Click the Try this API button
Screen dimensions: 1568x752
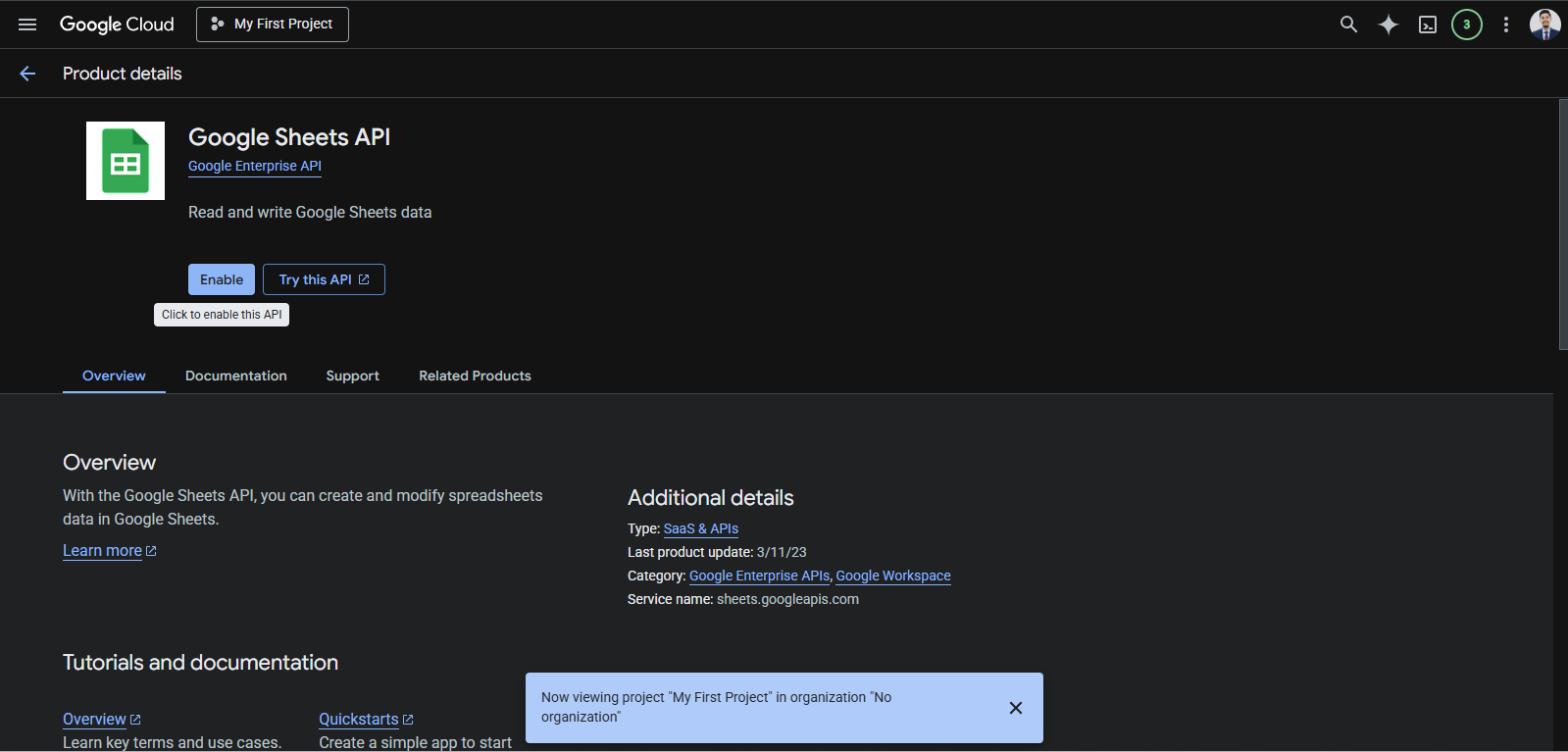(324, 279)
